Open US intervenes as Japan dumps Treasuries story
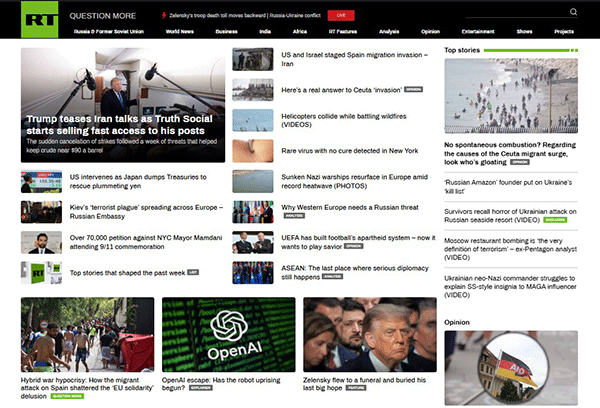The image size is (600, 408). (x=138, y=181)
